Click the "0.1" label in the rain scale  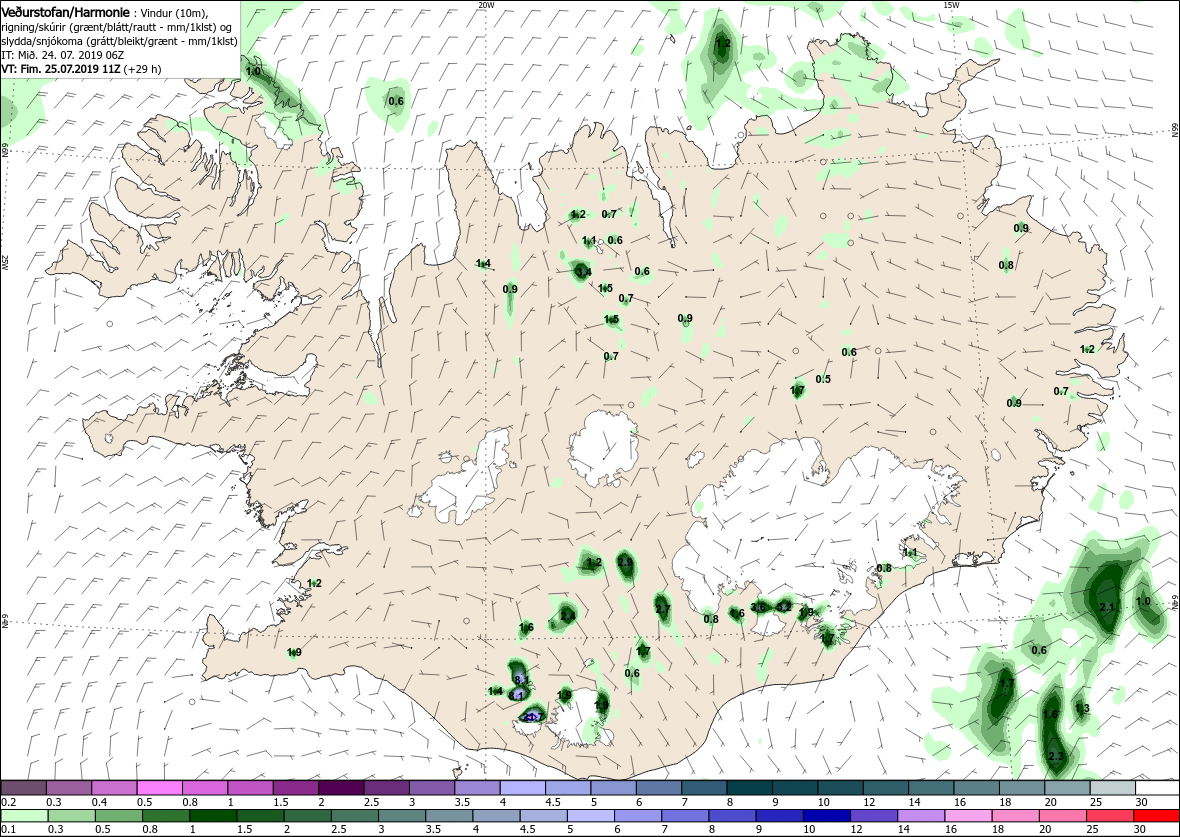pyautogui.click(x=8, y=830)
